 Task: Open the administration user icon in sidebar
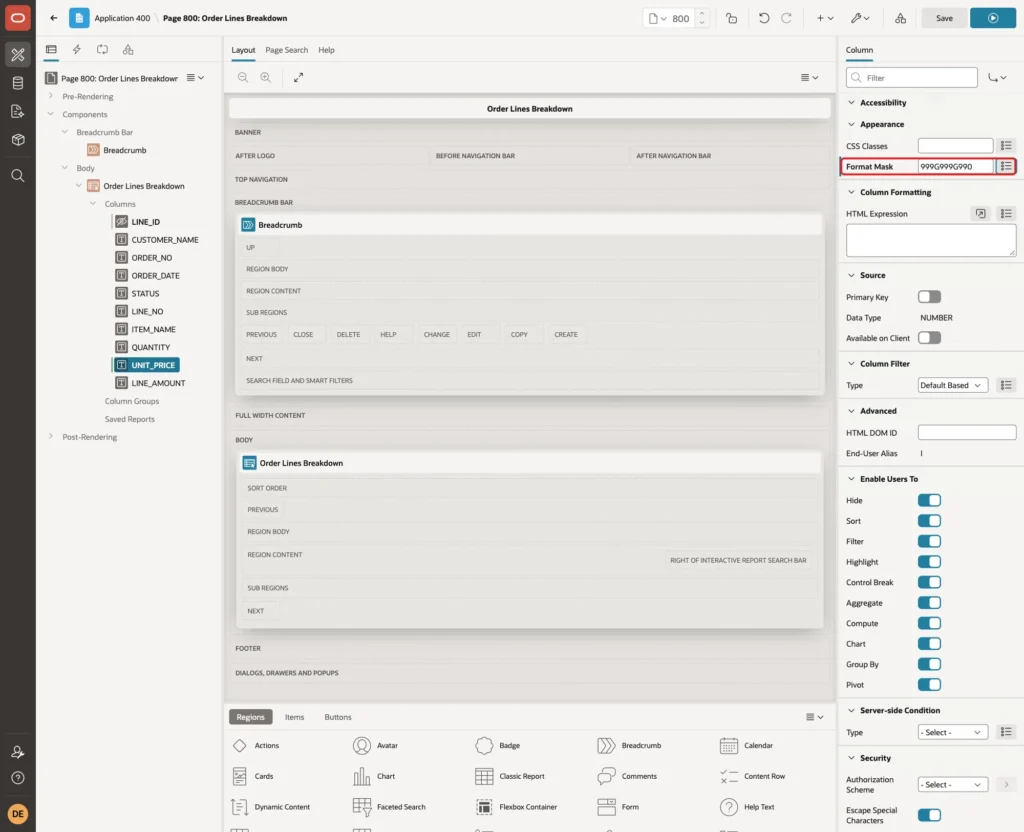click(x=18, y=752)
